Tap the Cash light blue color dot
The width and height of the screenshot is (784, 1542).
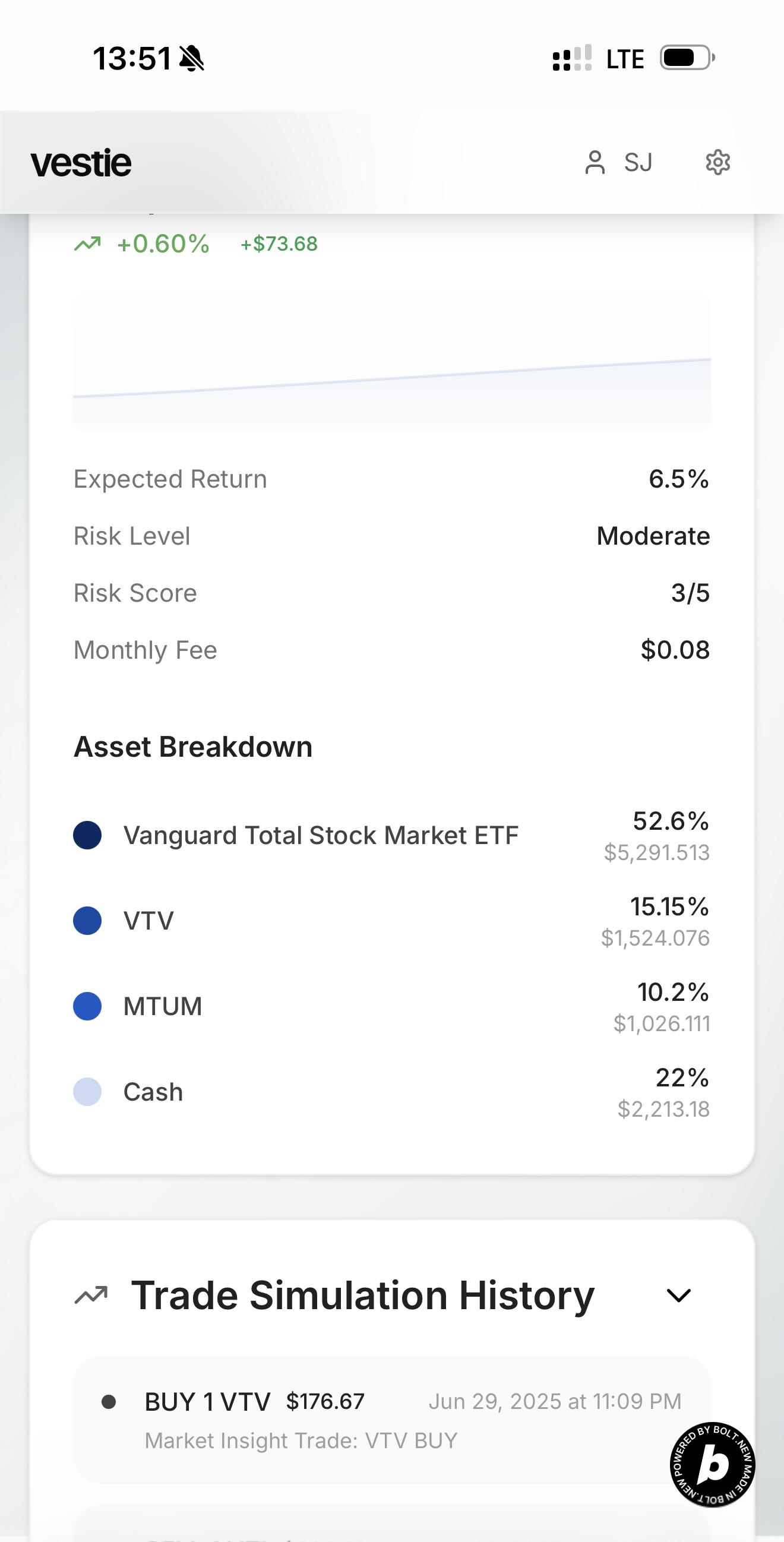click(x=87, y=1092)
